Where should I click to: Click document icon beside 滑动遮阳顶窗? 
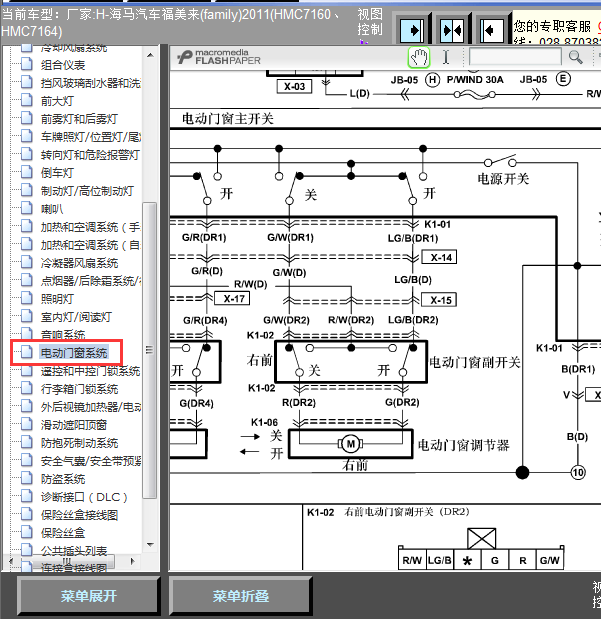coord(26,424)
